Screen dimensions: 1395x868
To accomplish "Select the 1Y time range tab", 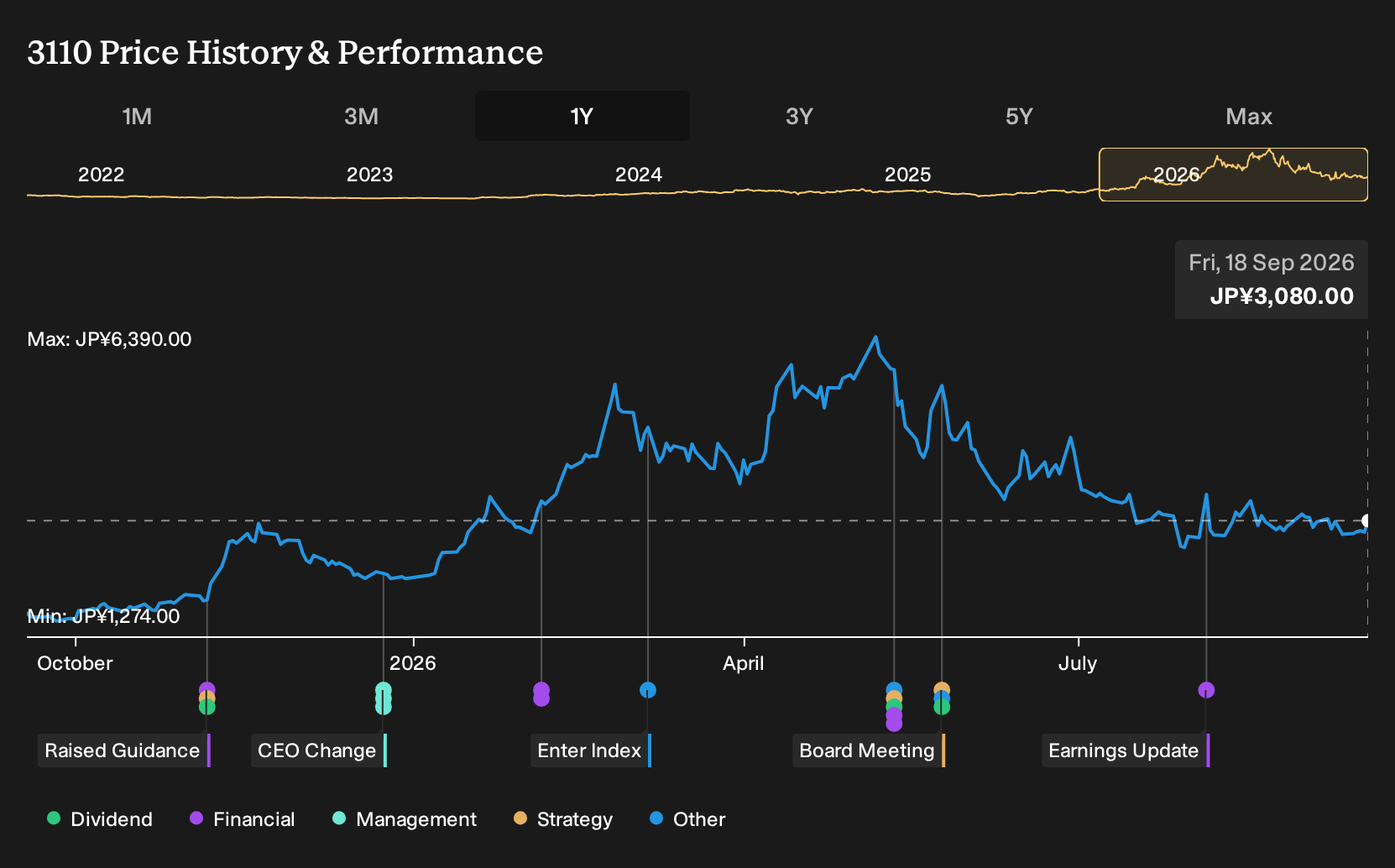I will point(583,116).
